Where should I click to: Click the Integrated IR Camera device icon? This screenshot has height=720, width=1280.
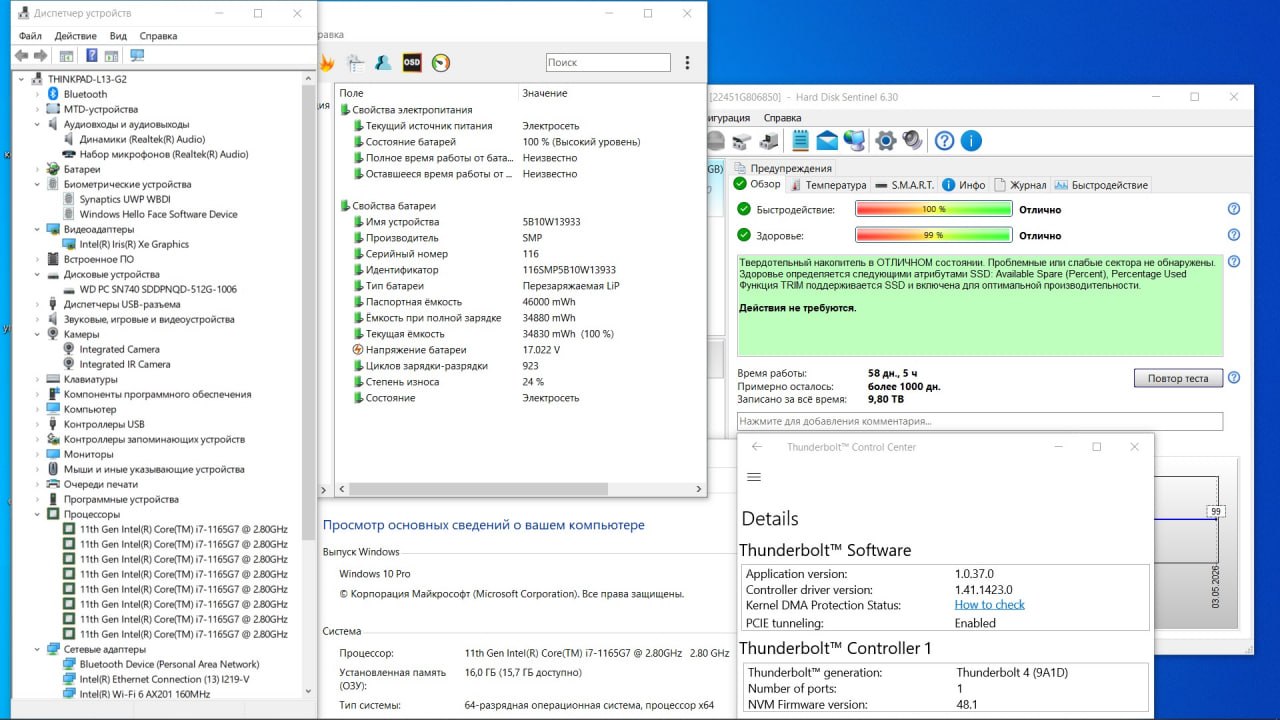click(69, 364)
